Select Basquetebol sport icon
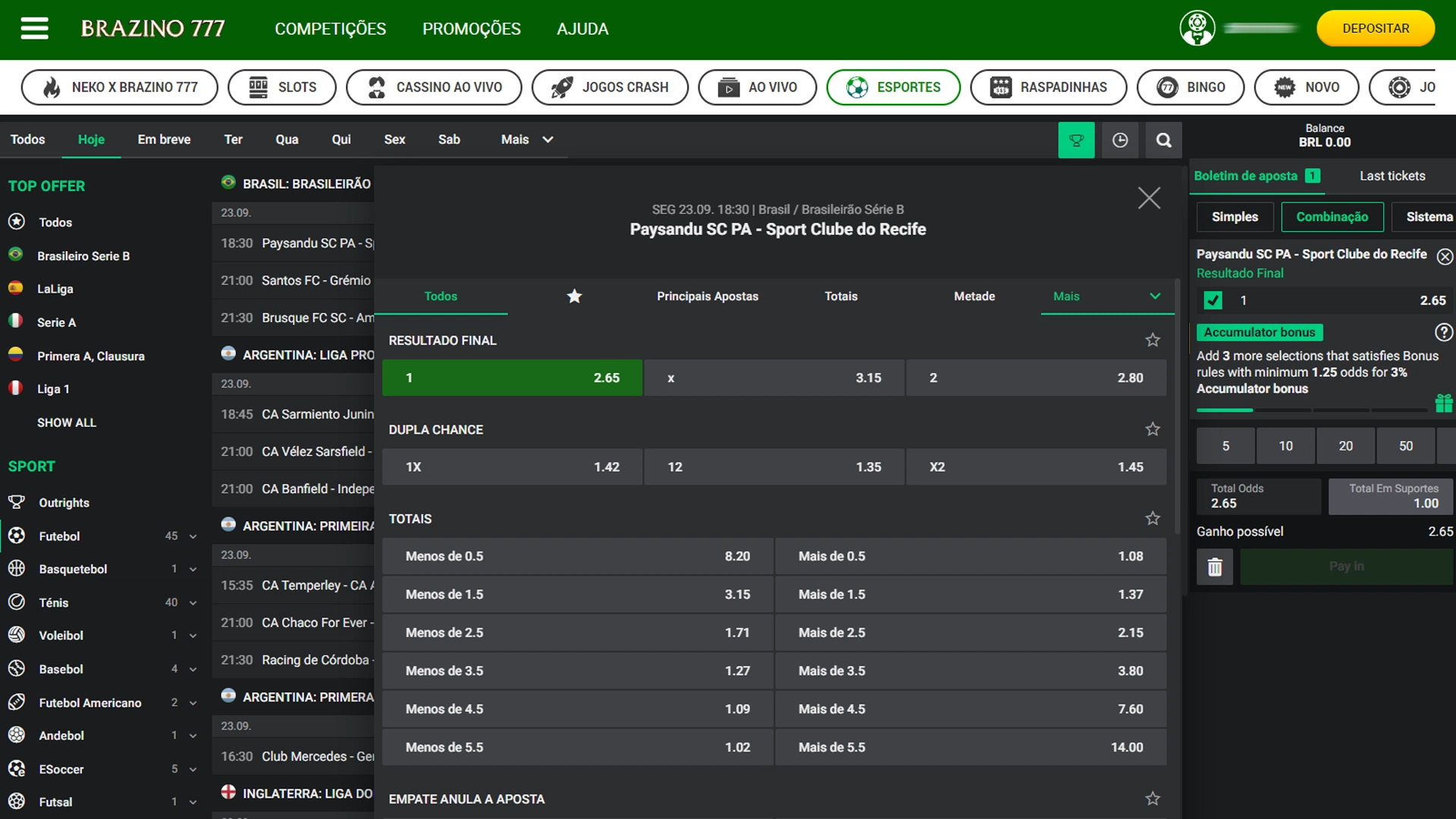1456x819 pixels. coord(17,569)
